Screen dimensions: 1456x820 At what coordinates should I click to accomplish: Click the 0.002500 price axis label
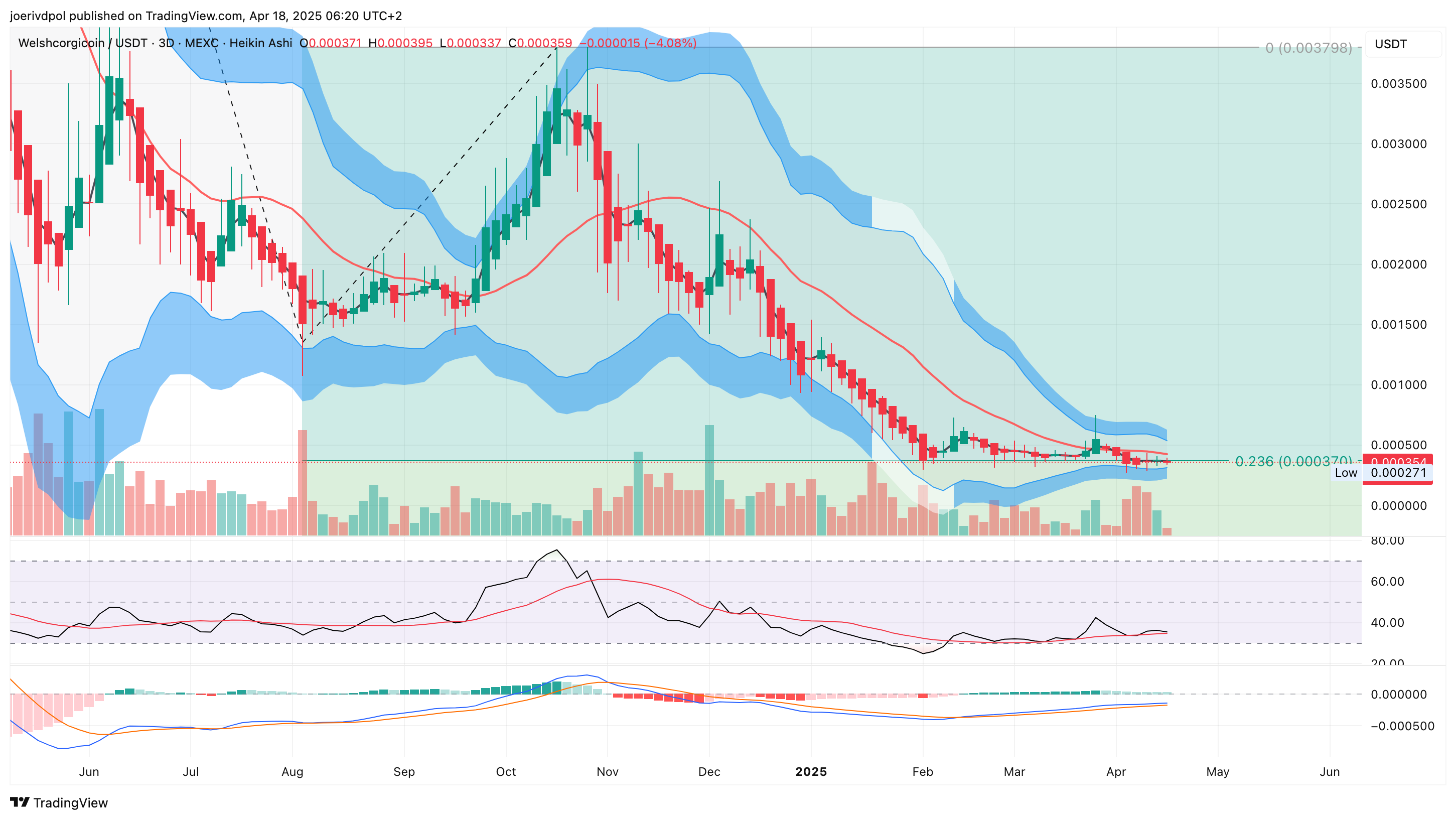[1399, 204]
